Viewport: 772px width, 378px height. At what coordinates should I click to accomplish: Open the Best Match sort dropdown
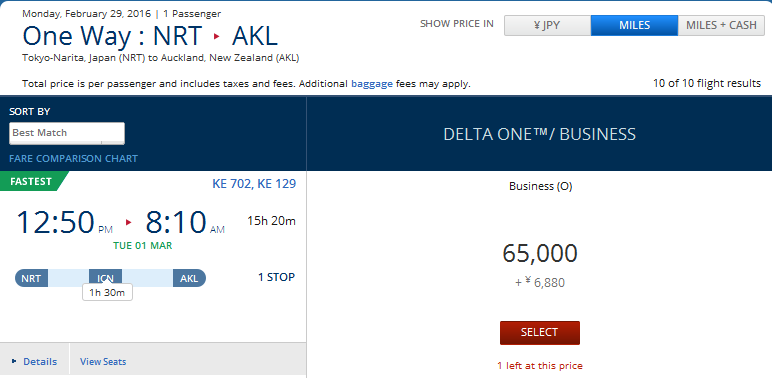[67, 133]
